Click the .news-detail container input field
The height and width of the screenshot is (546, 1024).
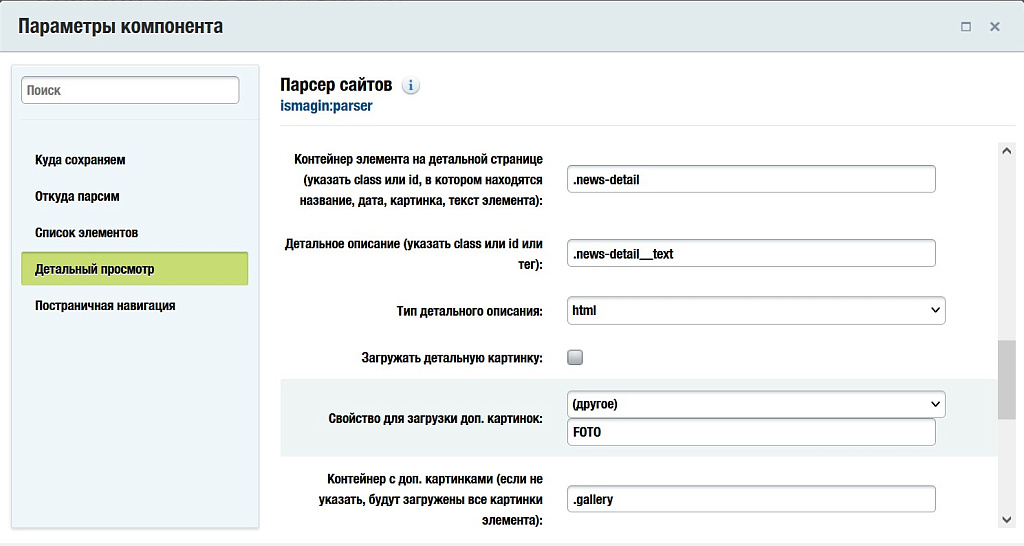750,180
